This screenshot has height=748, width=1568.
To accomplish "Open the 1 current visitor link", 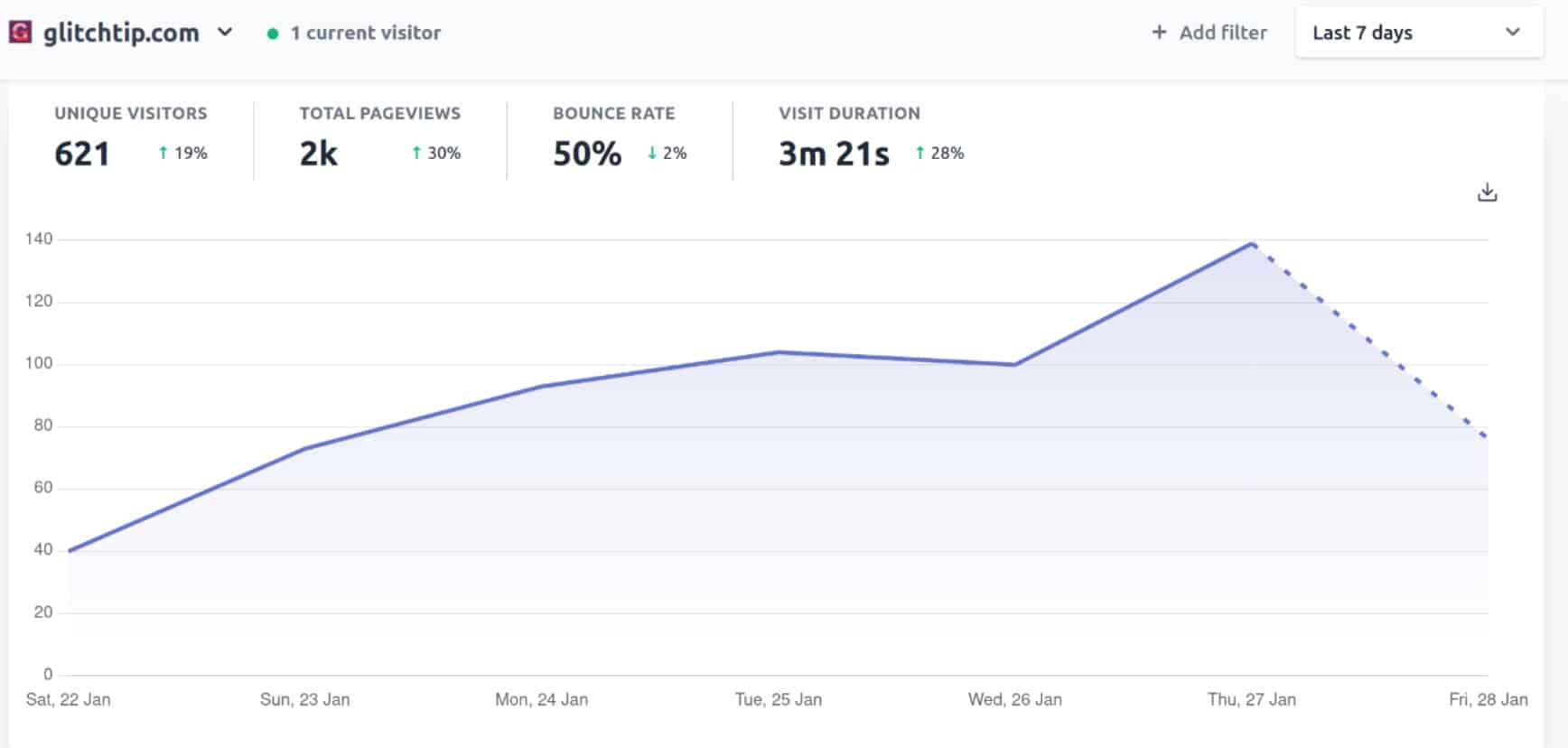I will (x=365, y=33).
